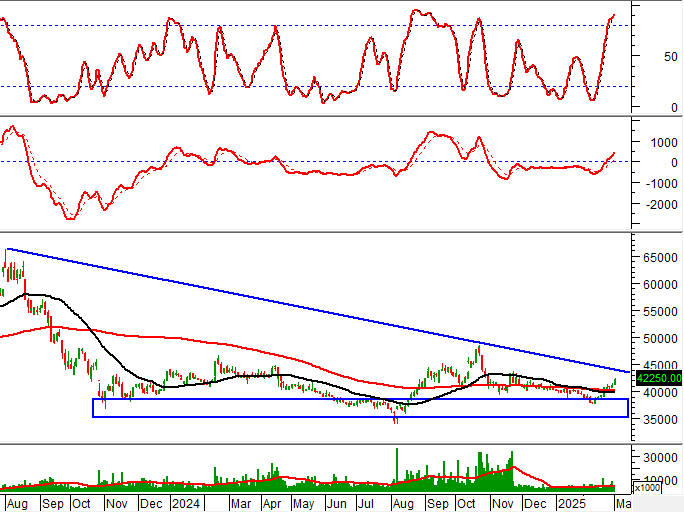Select the blue descending trendline on price chart
Viewport: 684px width, 512px height.
tap(318, 311)
